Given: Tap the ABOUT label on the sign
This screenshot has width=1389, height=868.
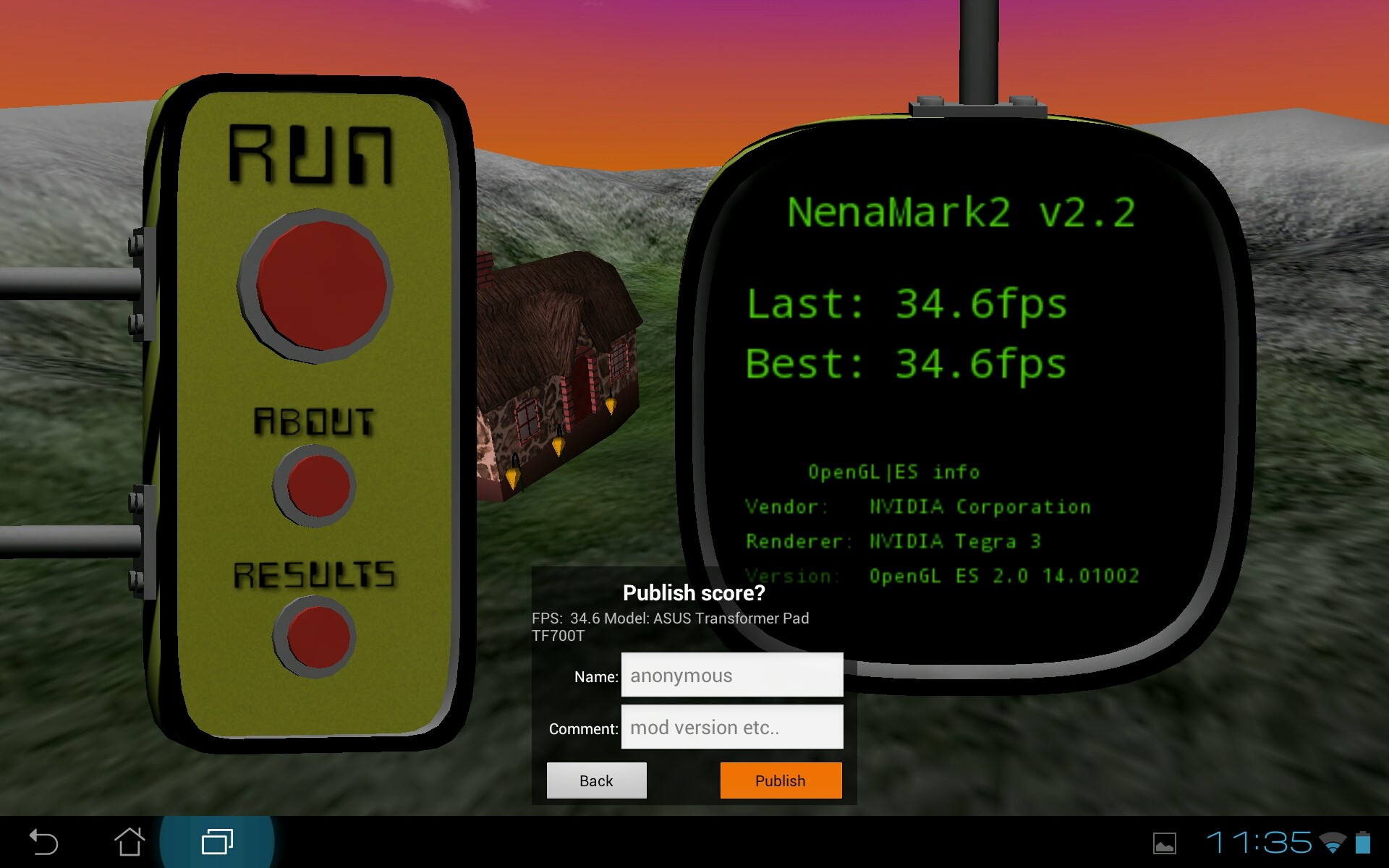Looking at the screenshot, I should click(314, 422).
